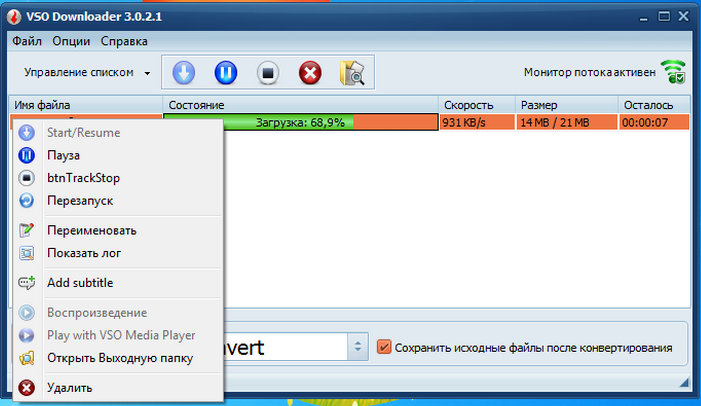
Task: Sort by the Размер column header
Action: point(567,105)
